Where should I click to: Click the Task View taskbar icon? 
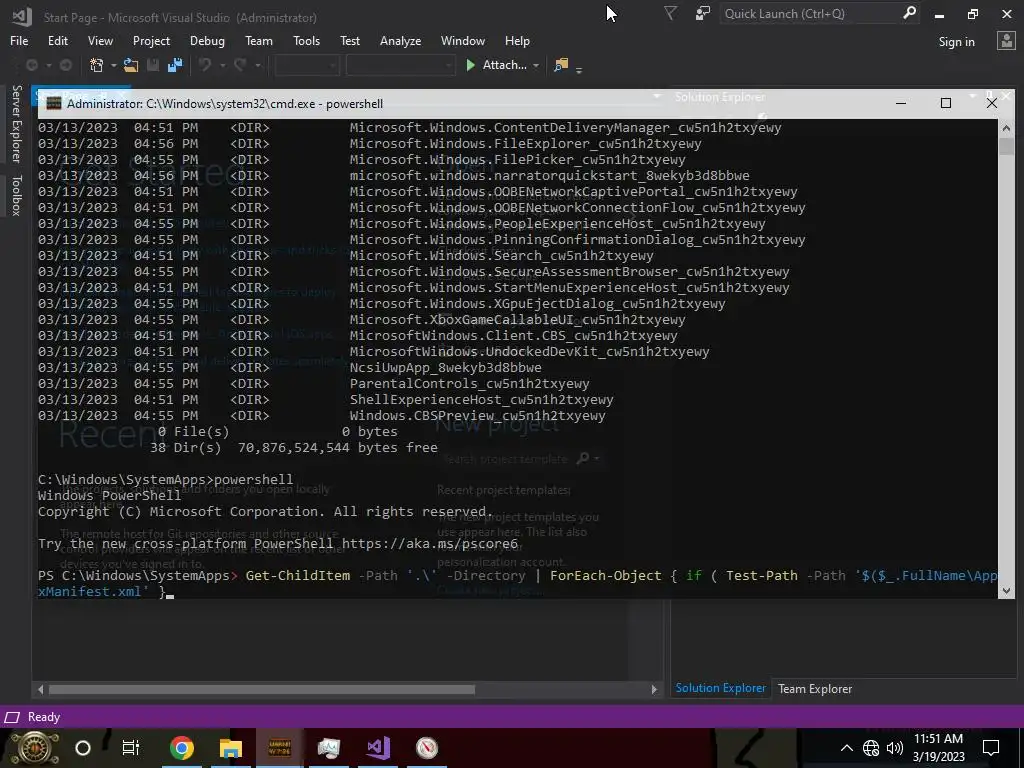tap(131, 748)
